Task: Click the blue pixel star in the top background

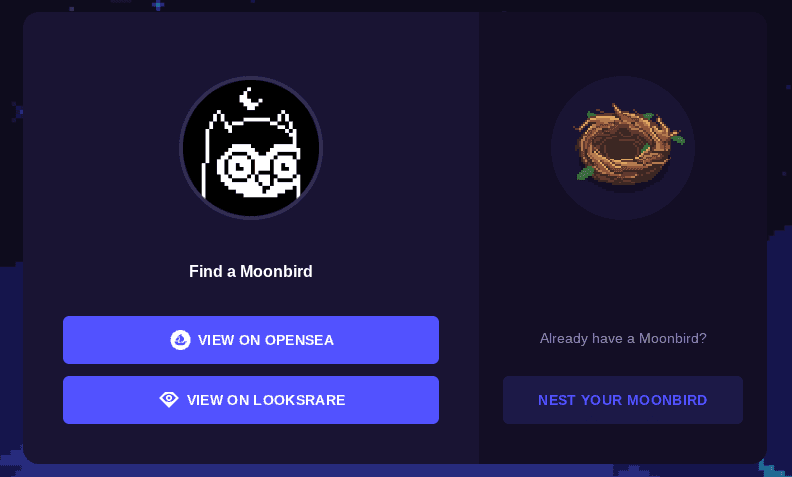Action: point(158,5)
